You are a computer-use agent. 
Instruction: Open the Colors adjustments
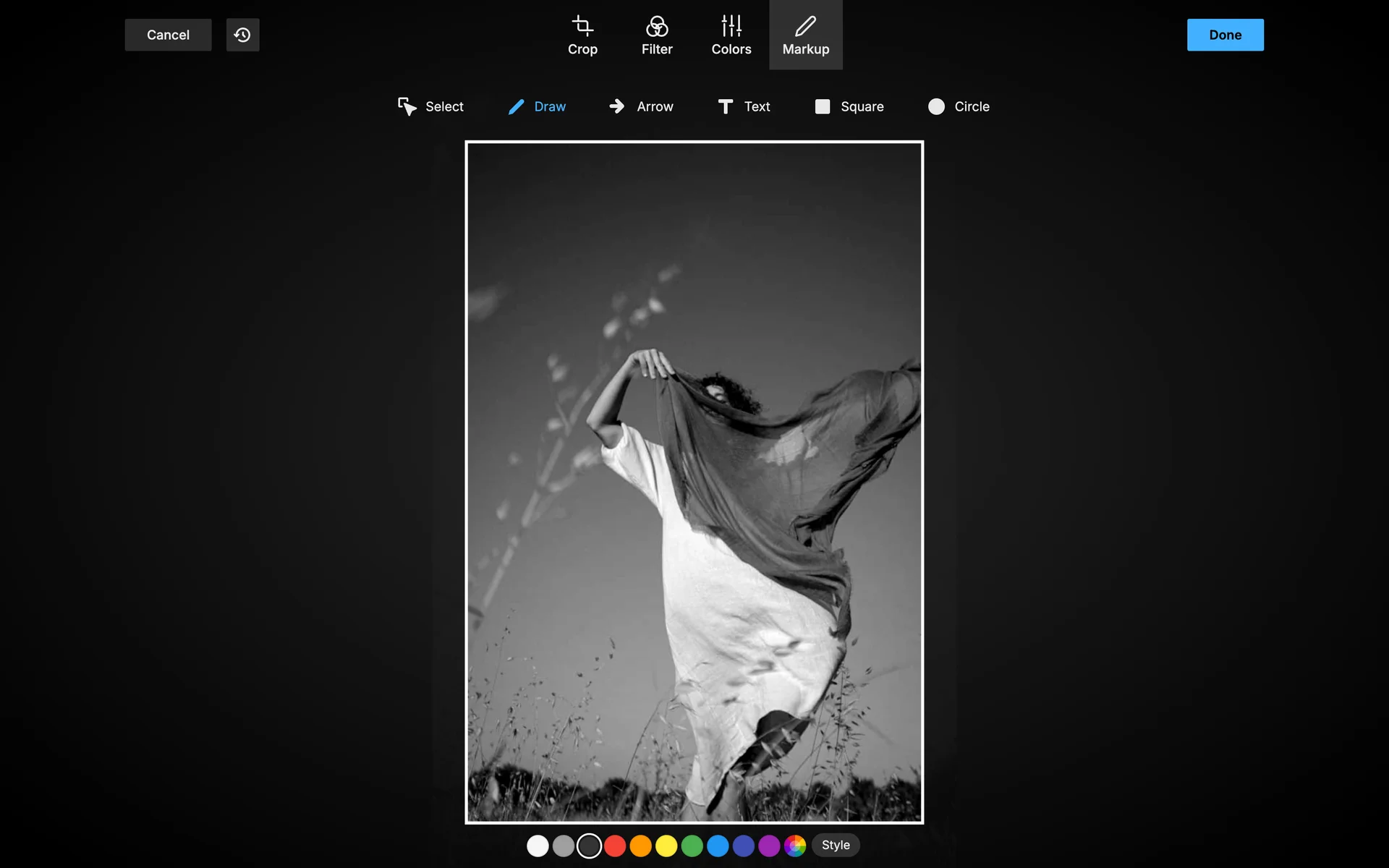point(731,35)
